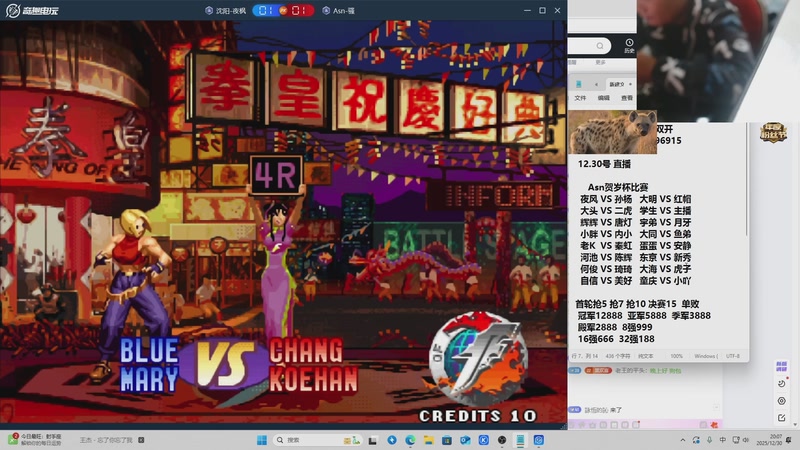Click prize line 冠军12888 亚军5888 季军3888
800x450 pixels.
pos(644,316)
